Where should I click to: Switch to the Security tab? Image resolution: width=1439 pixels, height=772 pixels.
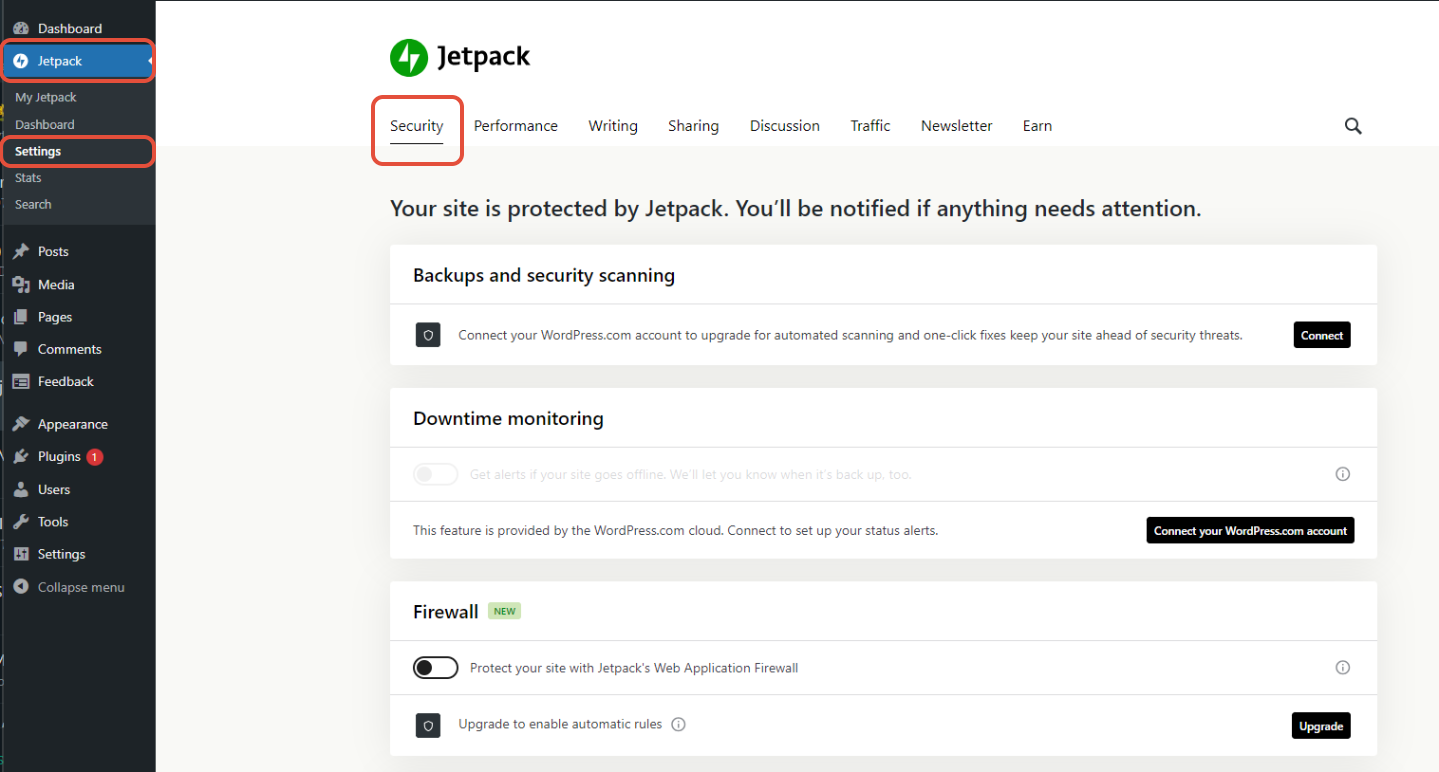(x=417, y=126)
